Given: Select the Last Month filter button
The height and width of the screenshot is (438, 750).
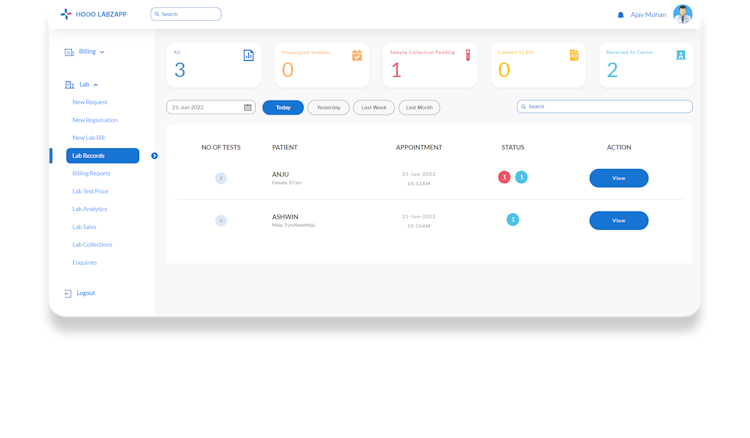Looking at the screenshot, I should click(419, 108).
